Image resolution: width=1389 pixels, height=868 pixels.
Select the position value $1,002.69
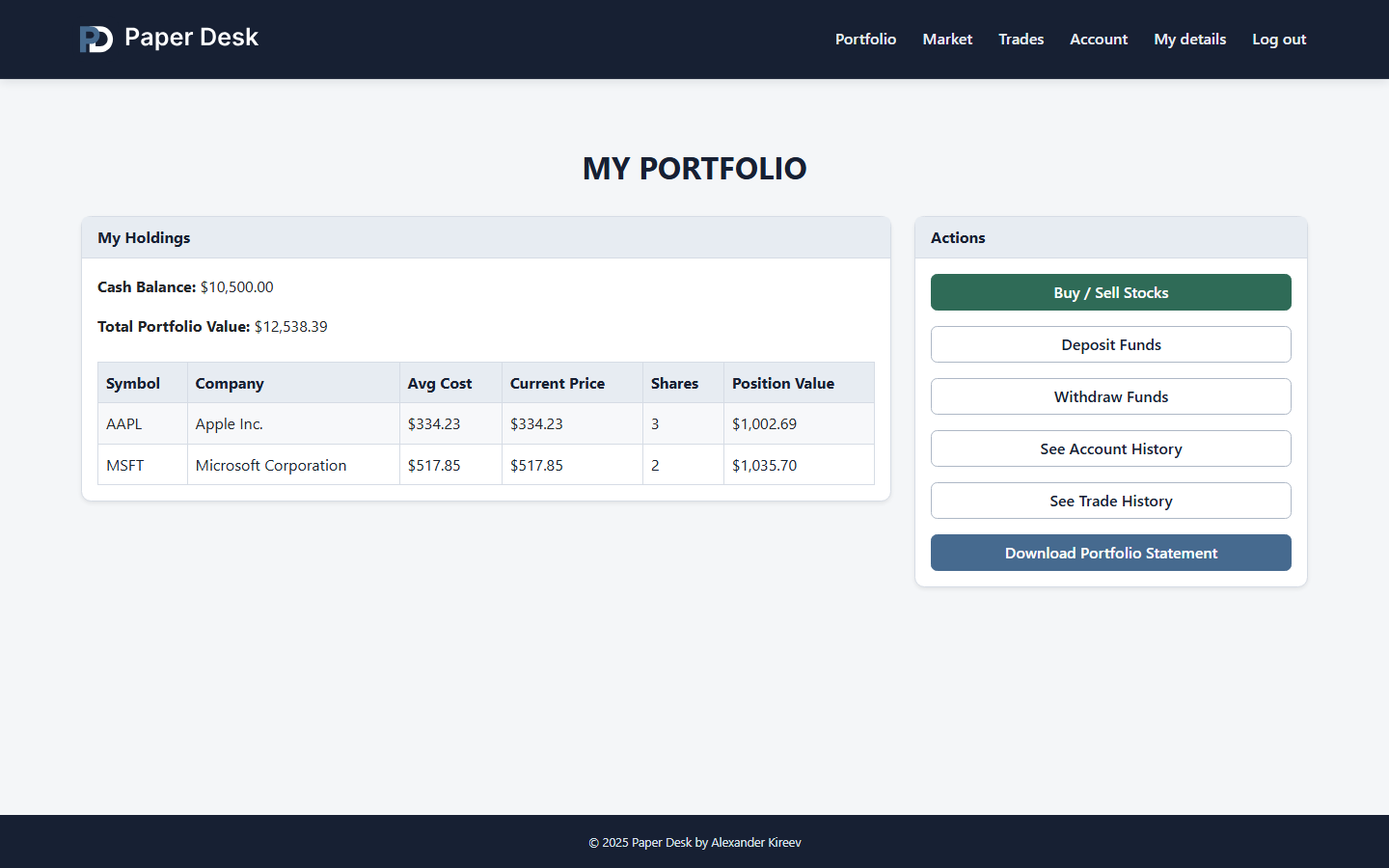click(799, 424)
